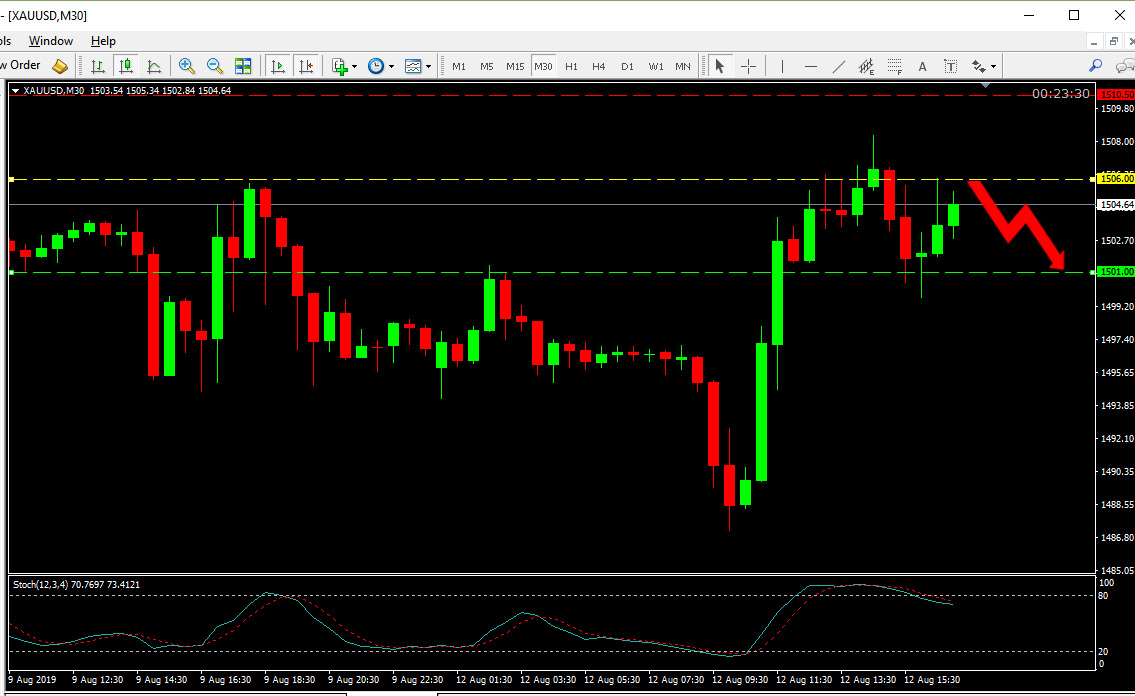Select the M15 timeframe
Image resolution: width=1135 pixels, height=696 pixels.
click(515, 66)
